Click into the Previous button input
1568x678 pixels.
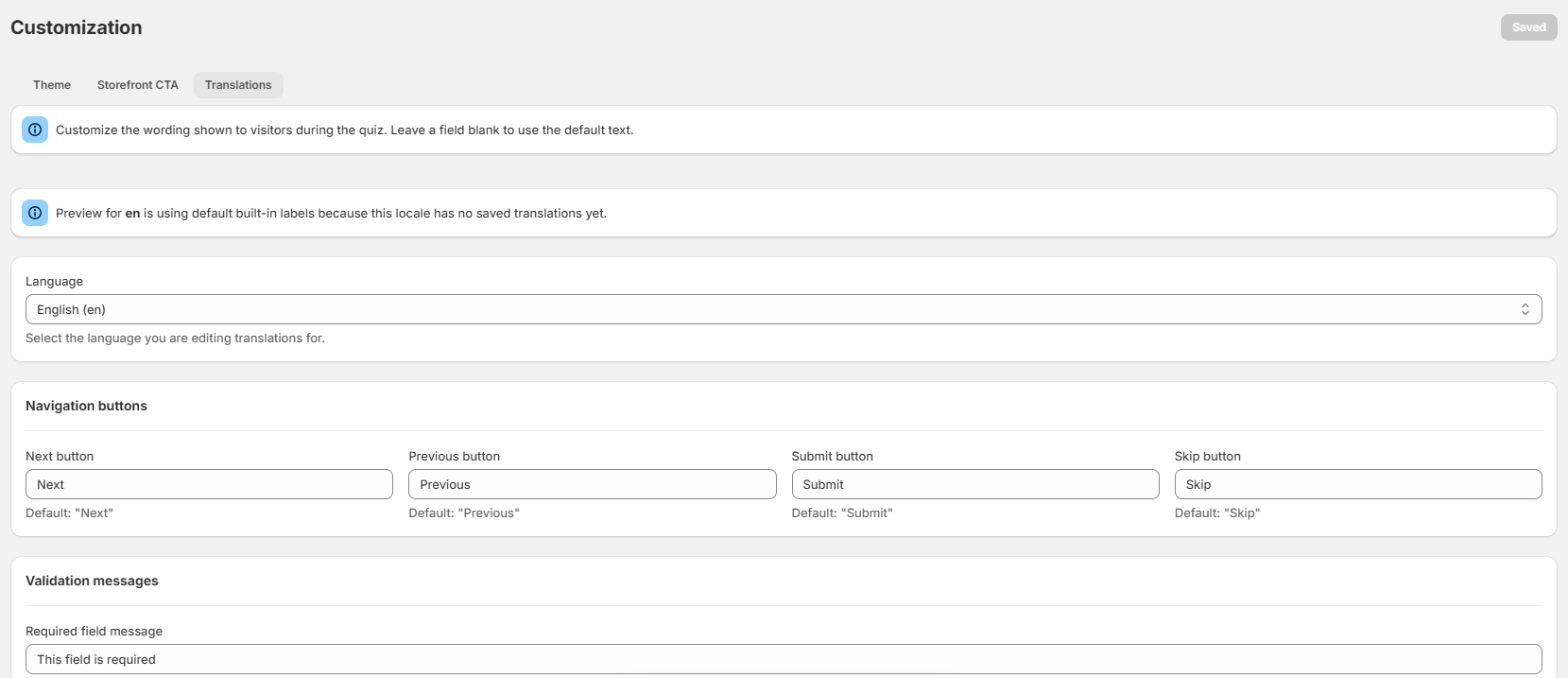[592, 484]
